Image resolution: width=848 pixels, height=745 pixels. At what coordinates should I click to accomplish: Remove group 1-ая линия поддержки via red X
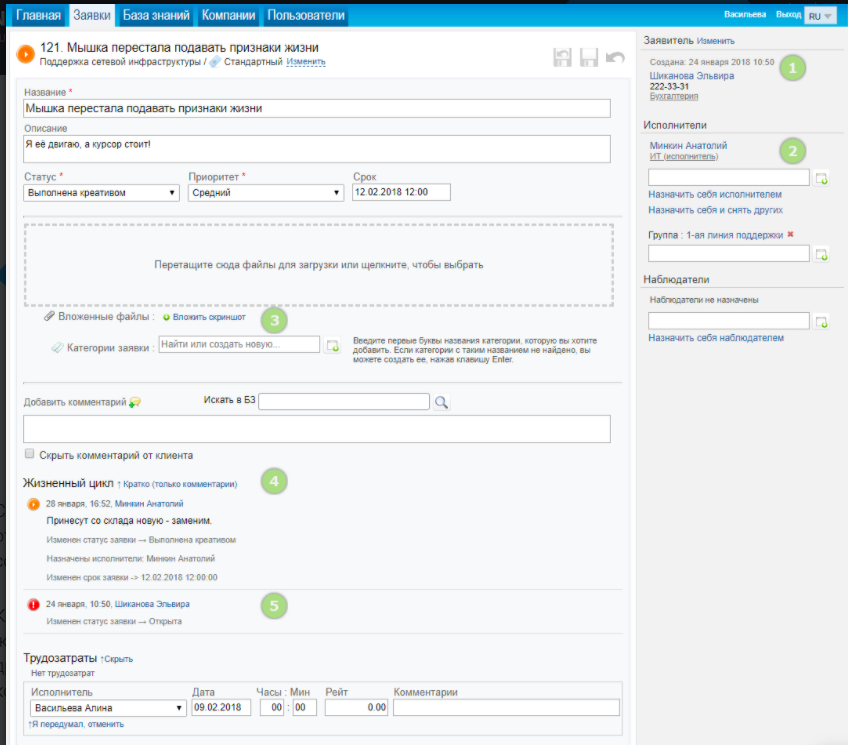point(790,234)
